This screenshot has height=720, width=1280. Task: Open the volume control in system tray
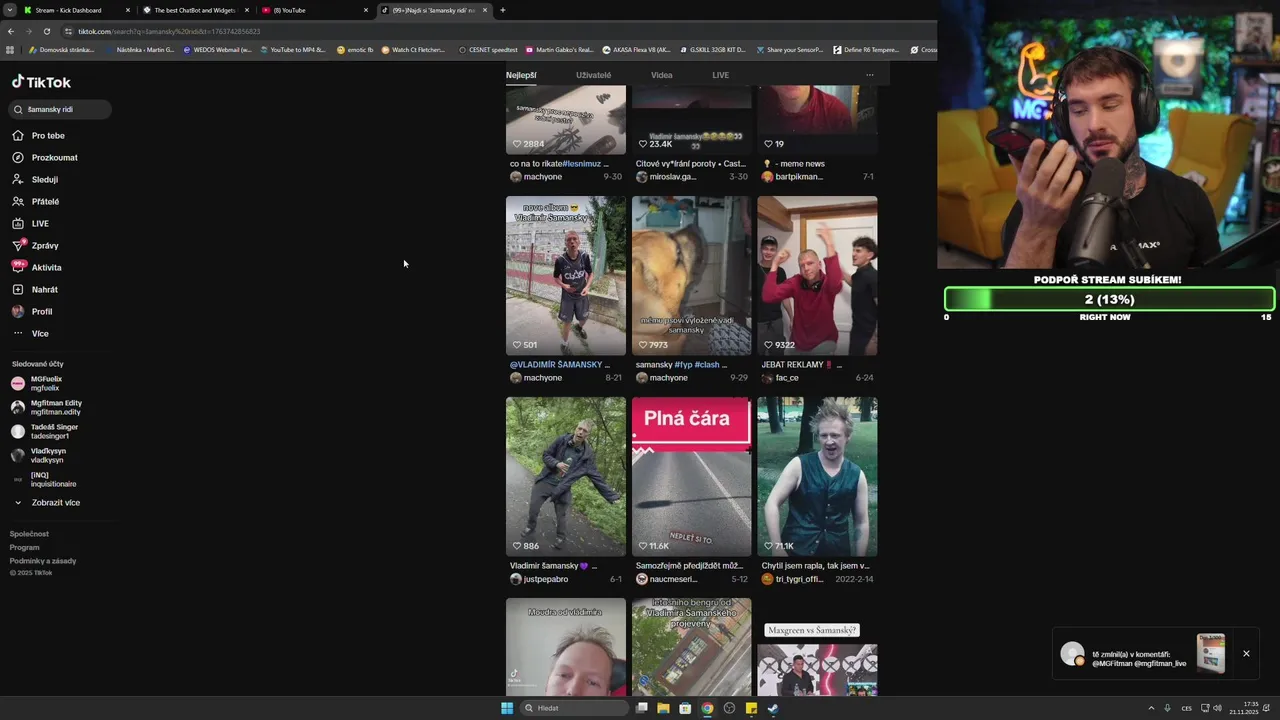[x=1217, y=708]
